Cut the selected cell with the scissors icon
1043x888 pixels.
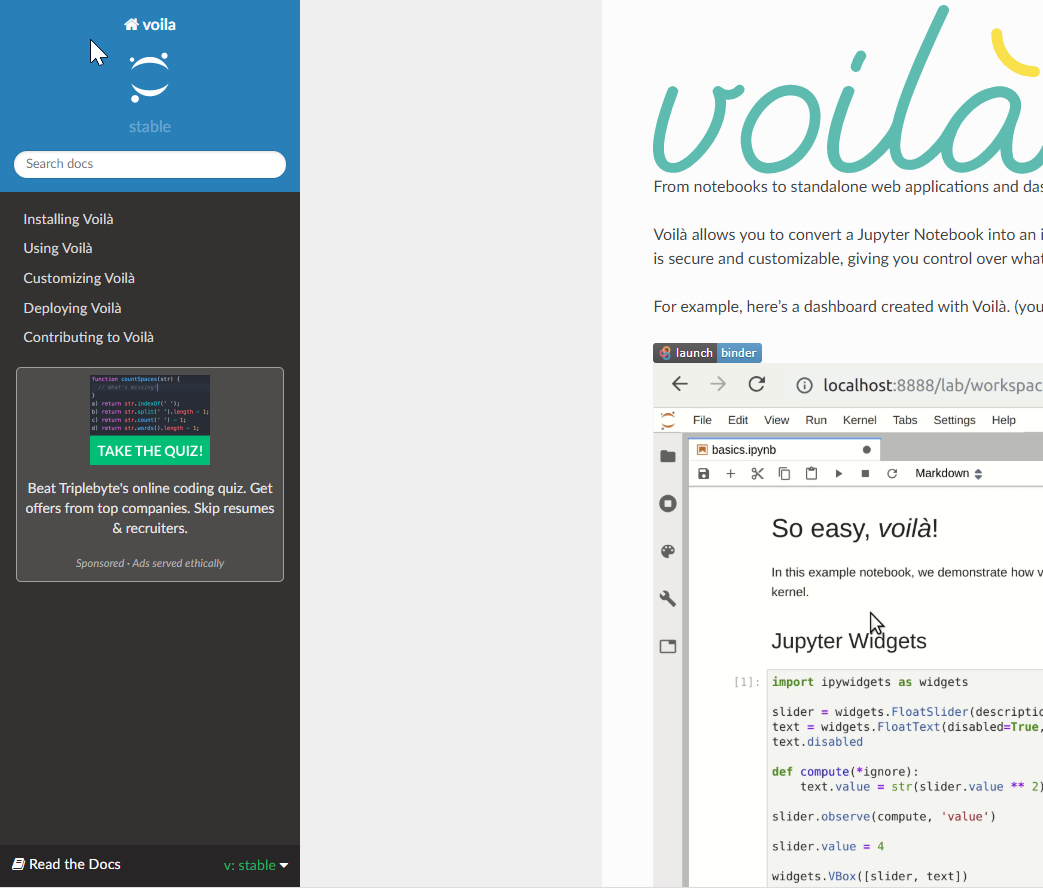pyautogui.click(x=757, y=472)
